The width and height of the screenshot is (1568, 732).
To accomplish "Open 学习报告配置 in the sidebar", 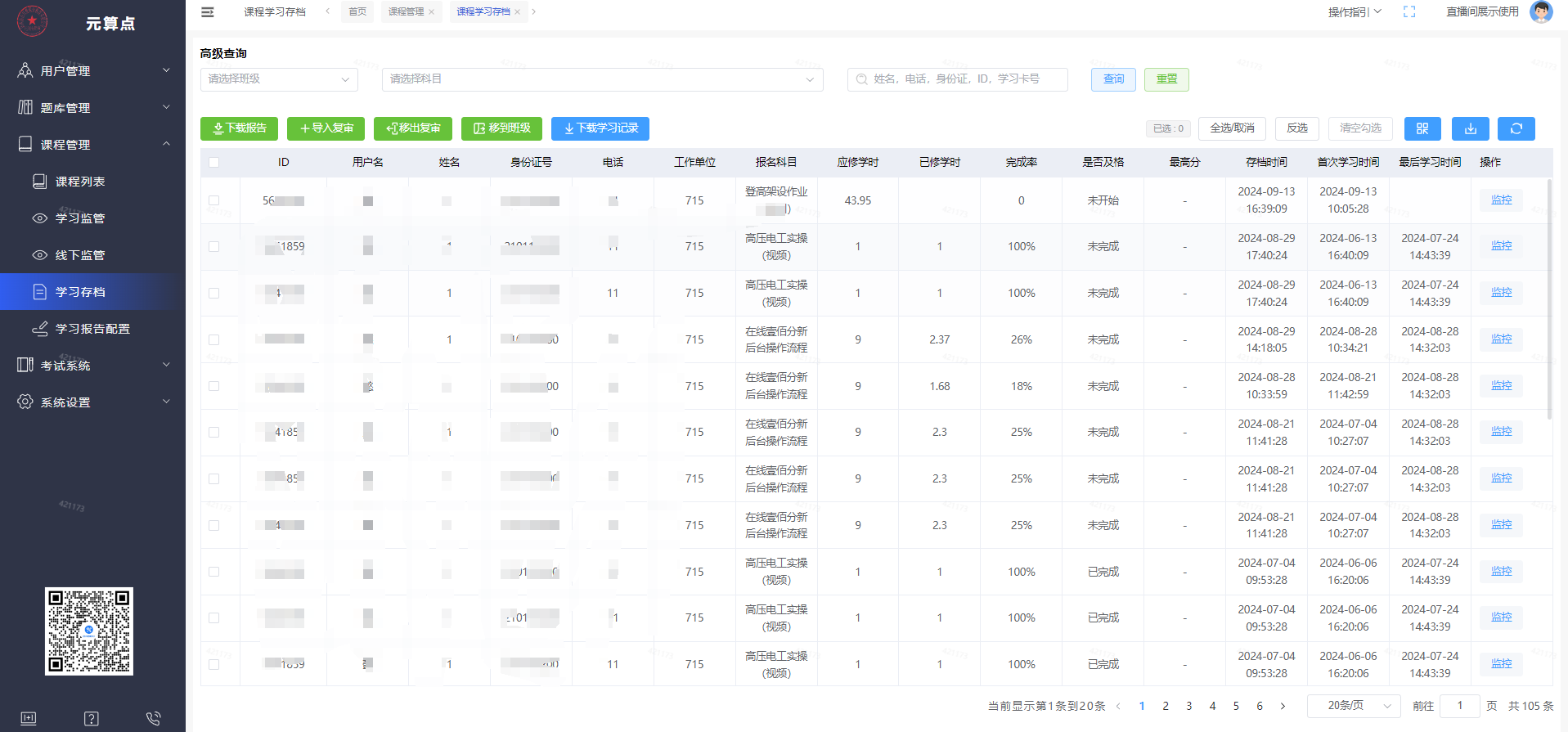I will click(92, 329).
